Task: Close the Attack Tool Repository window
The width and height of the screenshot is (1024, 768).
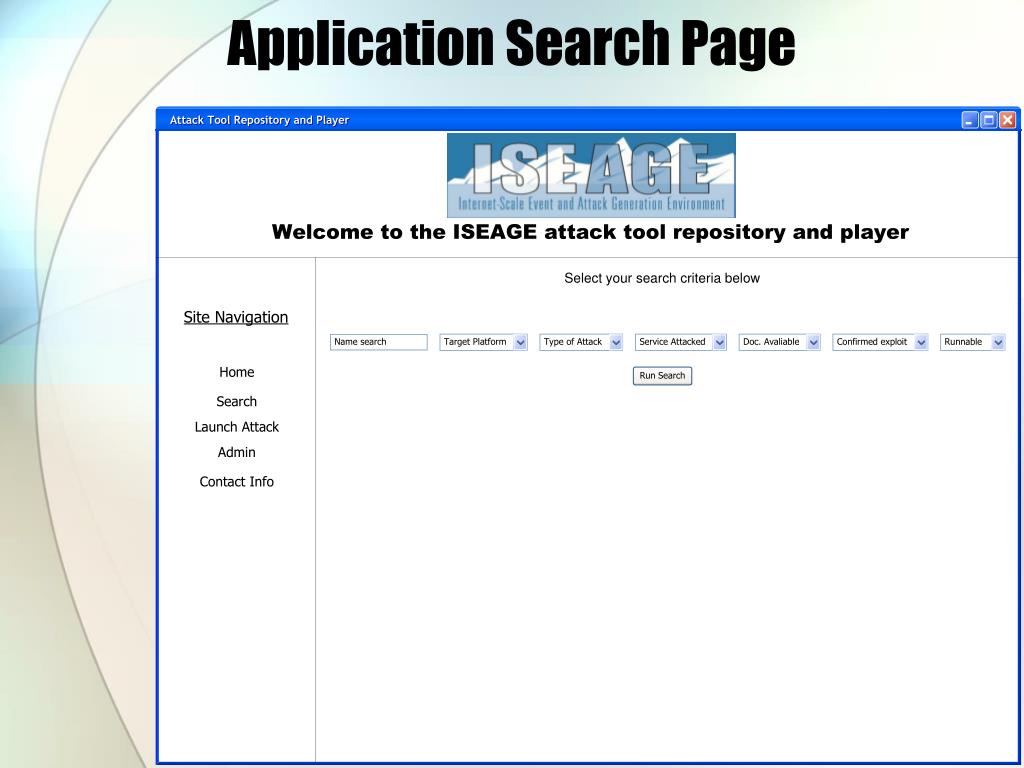Action: pyautogui.click(x=1008, y=120)
